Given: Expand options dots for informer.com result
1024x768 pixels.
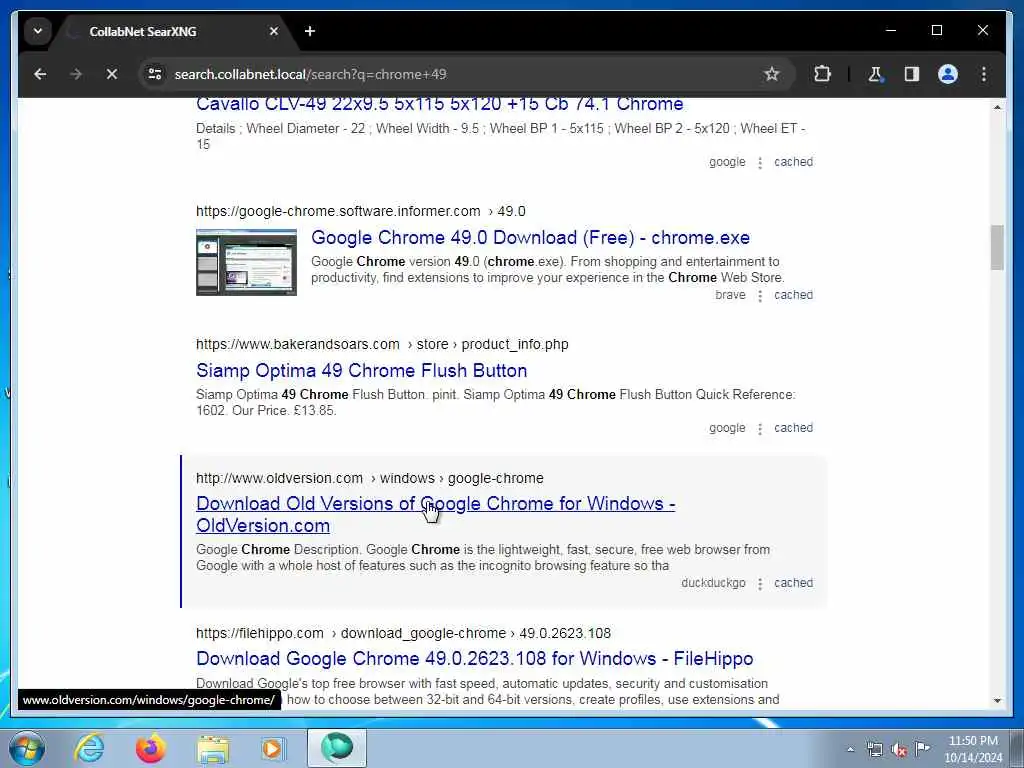Looking at the screenshot, I should (760, 296).
